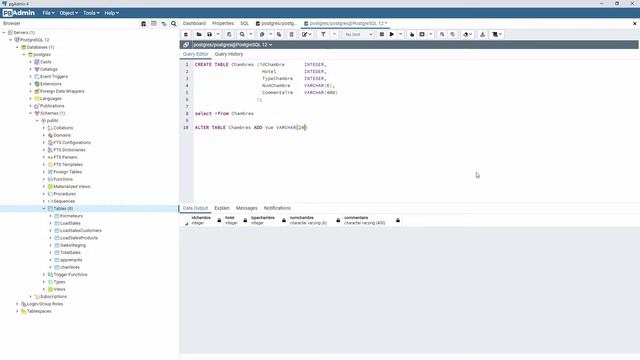The image size is (640, 360).
Task: Click the View Data table icon in Browser
Action: click(x=153, y=24)
